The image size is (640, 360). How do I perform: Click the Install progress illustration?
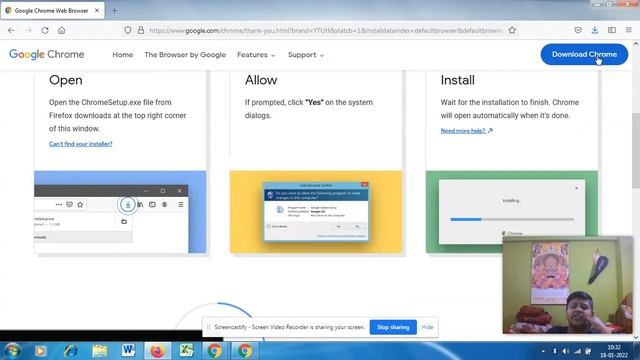(x=512, y=212)
